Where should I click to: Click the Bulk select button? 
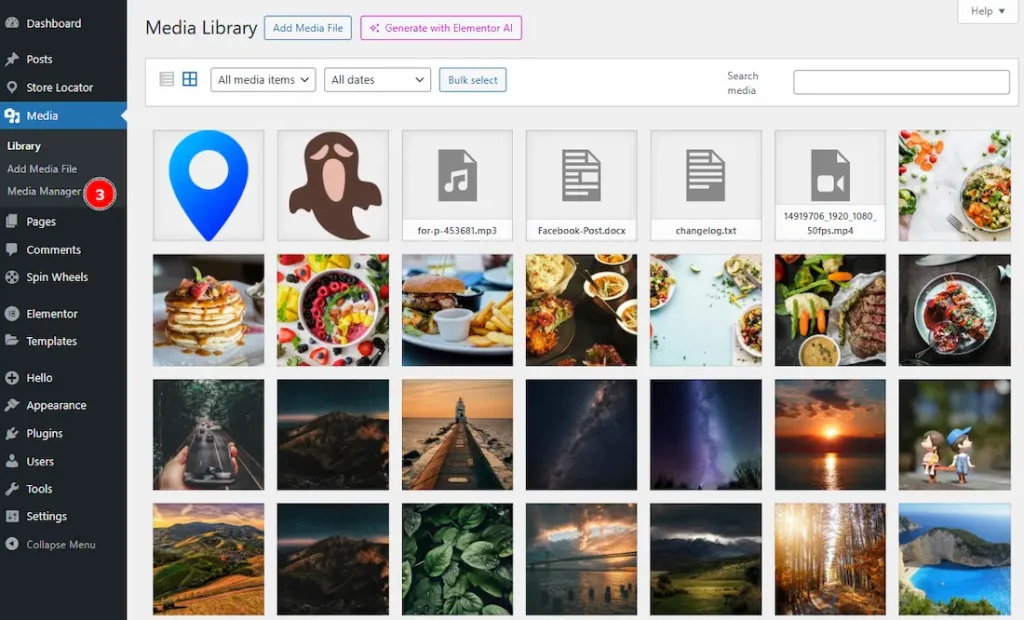coord(472,80)
